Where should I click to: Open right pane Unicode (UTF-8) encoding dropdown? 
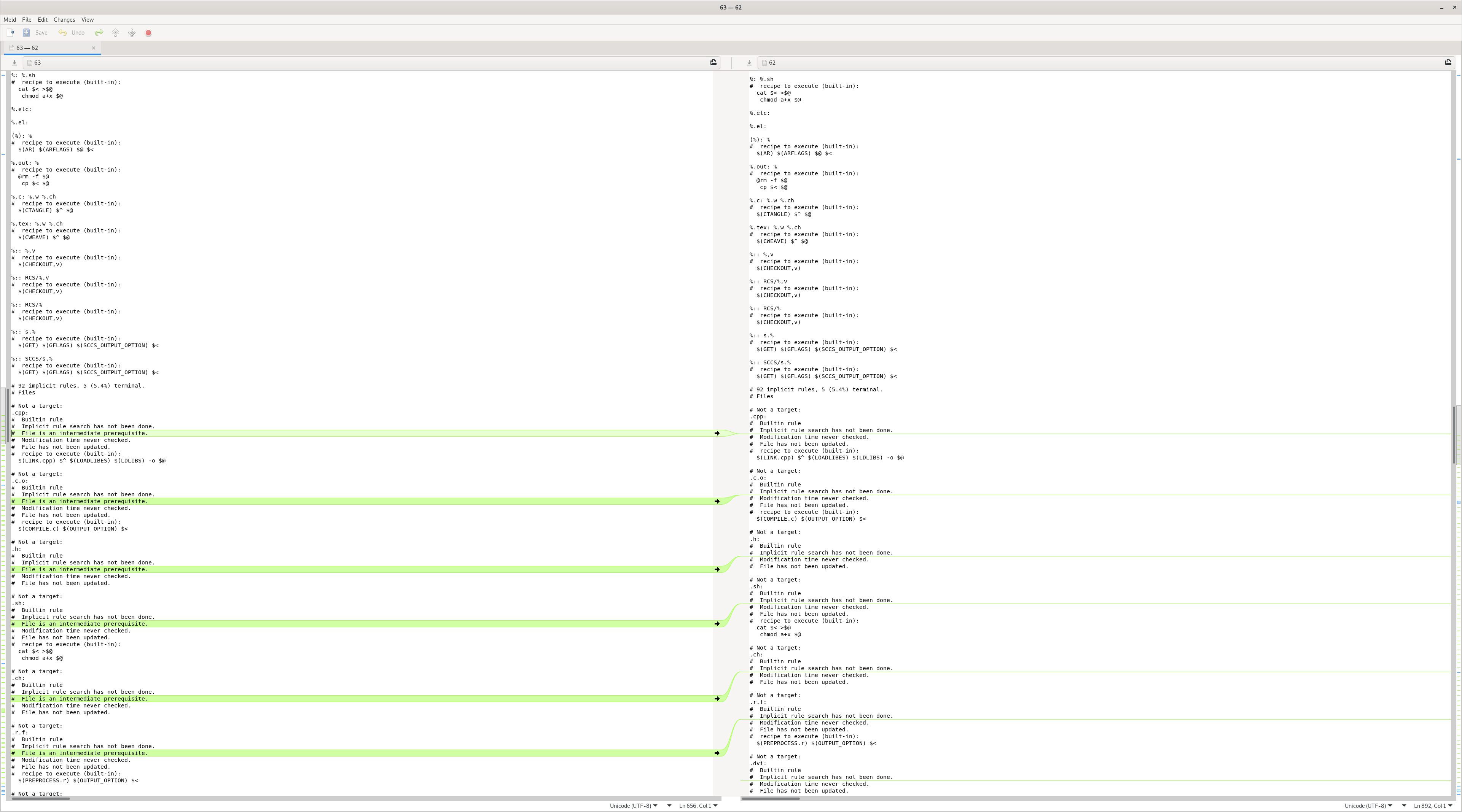(1368, 806)
